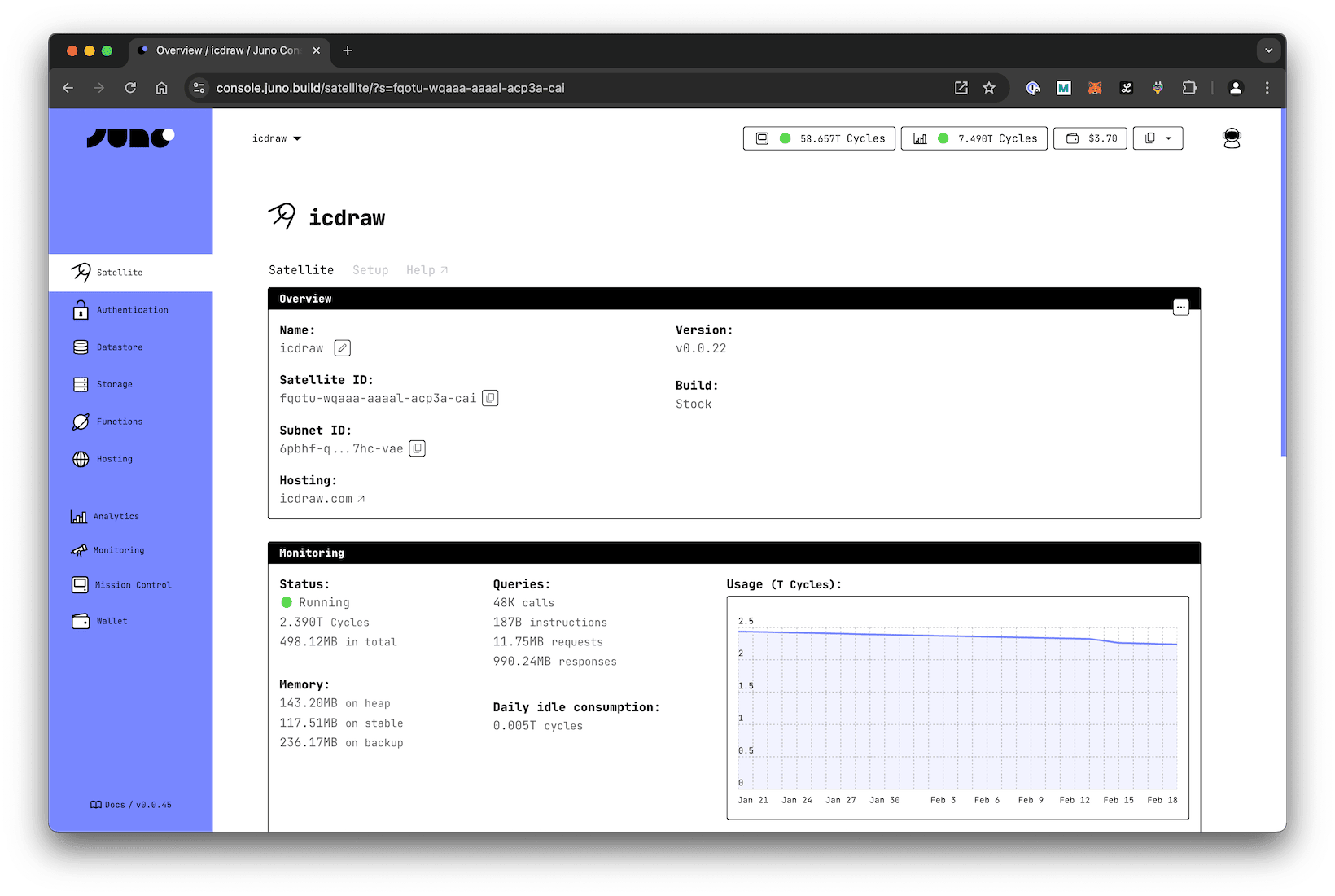
Task: Copy the Subnet ID value
Action: pos(417,448)
